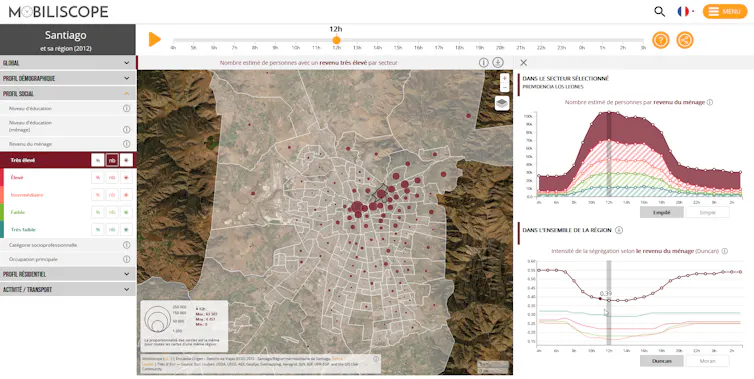The height and width of the screenshot is (379, 754).
Task: Show Intermédiaire as nb count
Action: [112, 195]
